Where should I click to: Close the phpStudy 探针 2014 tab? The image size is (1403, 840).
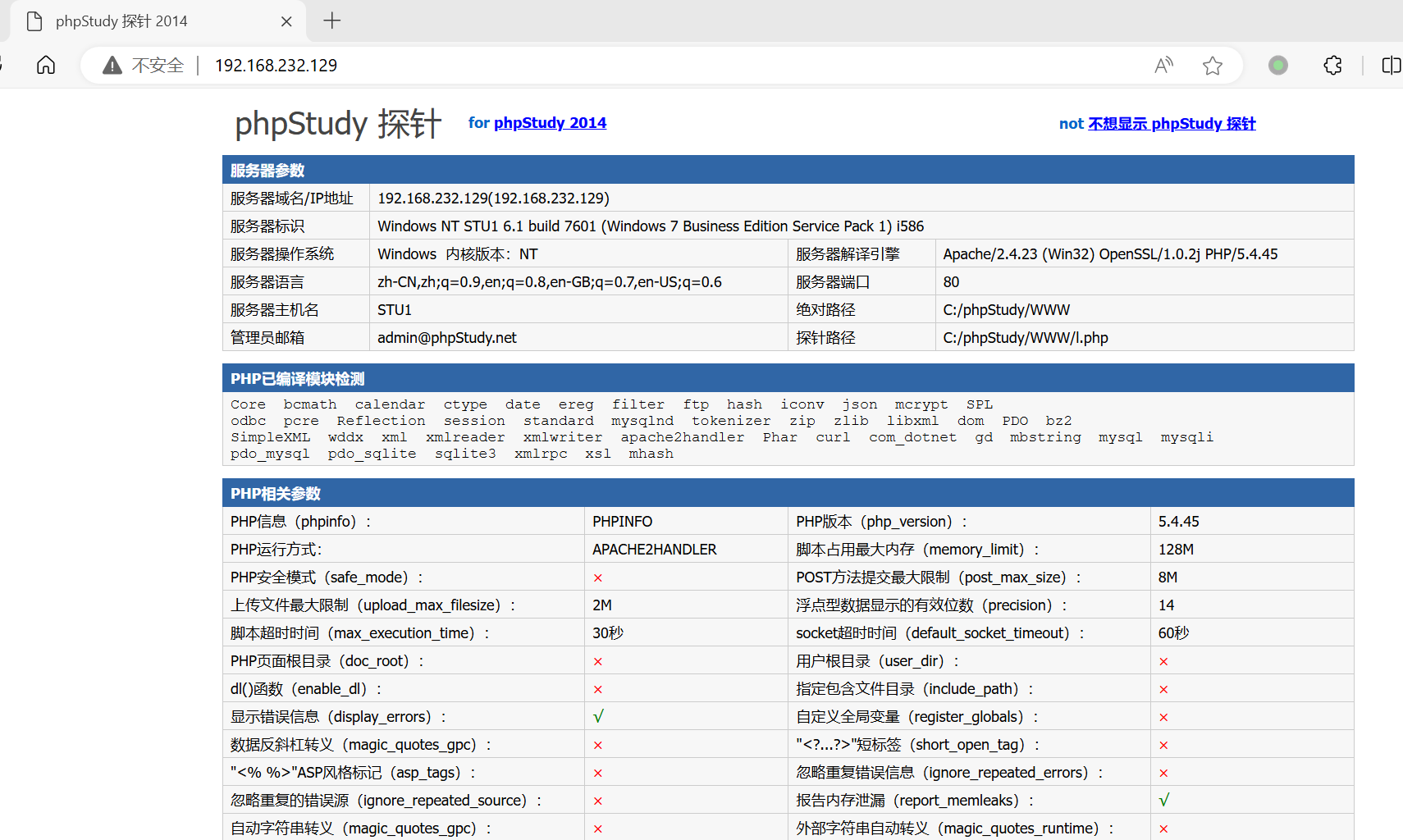[286, 21]
